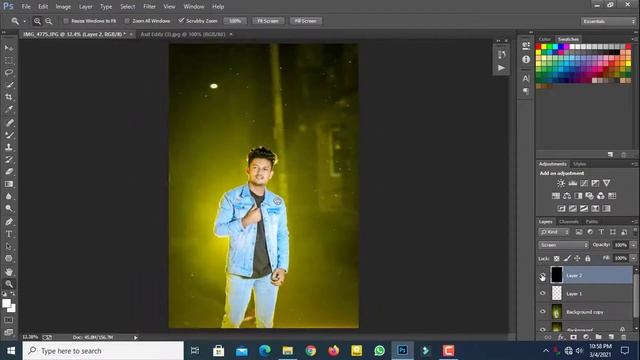640x360 pixels.
Task: Select the History Brush tool
Action: (9, 159)
